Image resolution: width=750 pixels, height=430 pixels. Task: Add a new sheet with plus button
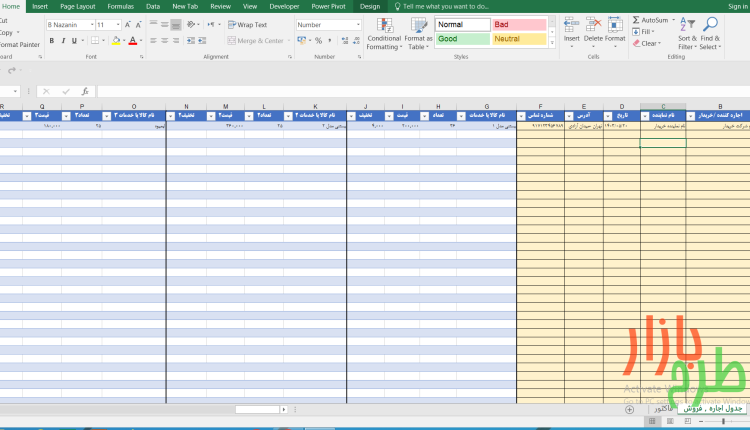(x=629, y=409)
